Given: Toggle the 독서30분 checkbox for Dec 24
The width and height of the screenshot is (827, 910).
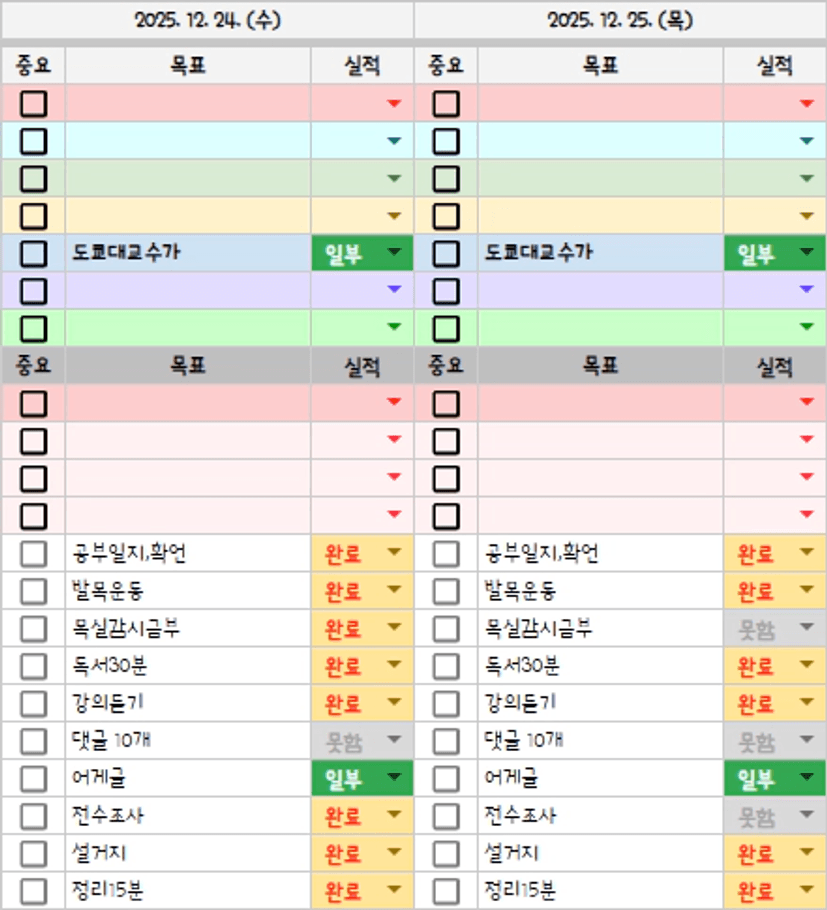Looking at the screenshot, I should 33,666.
